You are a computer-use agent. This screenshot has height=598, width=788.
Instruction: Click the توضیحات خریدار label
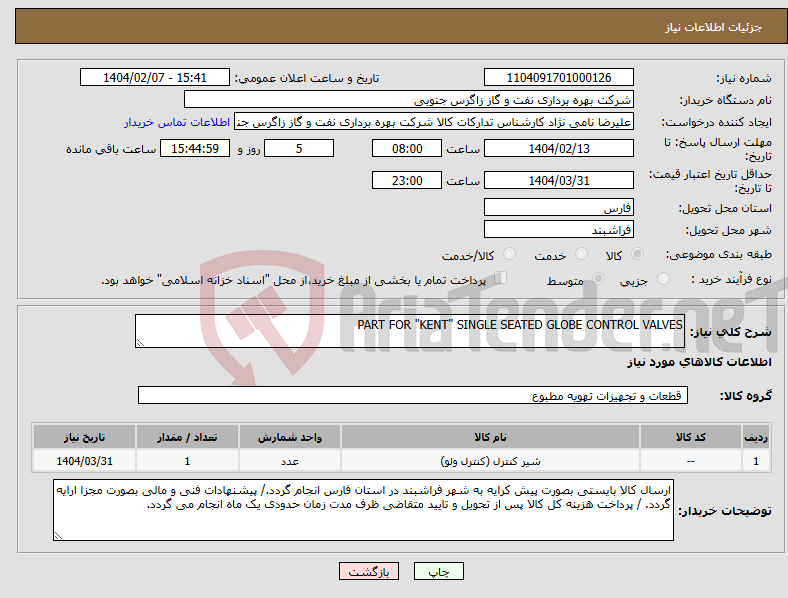click(725, 511)
